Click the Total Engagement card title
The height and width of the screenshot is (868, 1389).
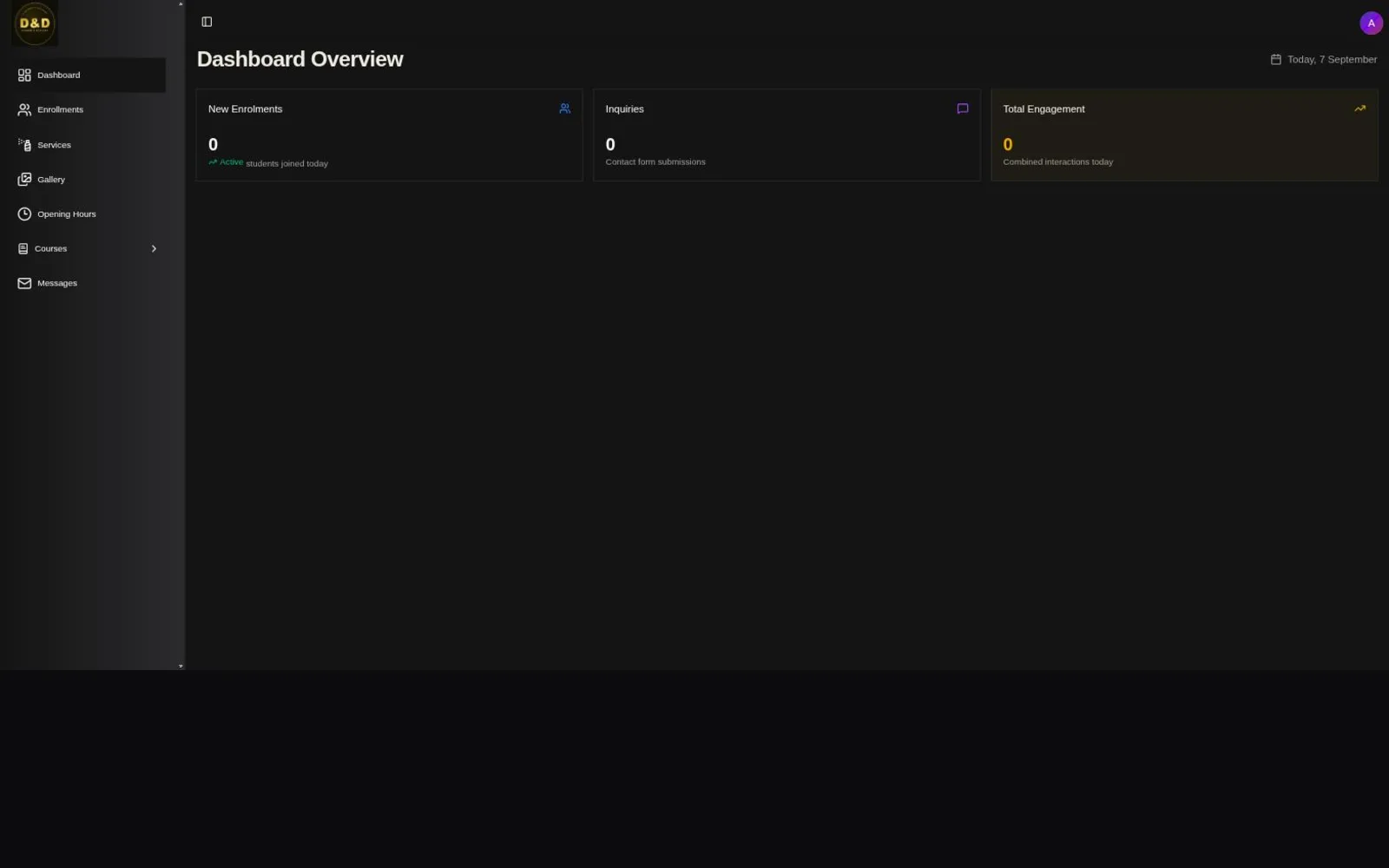tap(1043, 109)
